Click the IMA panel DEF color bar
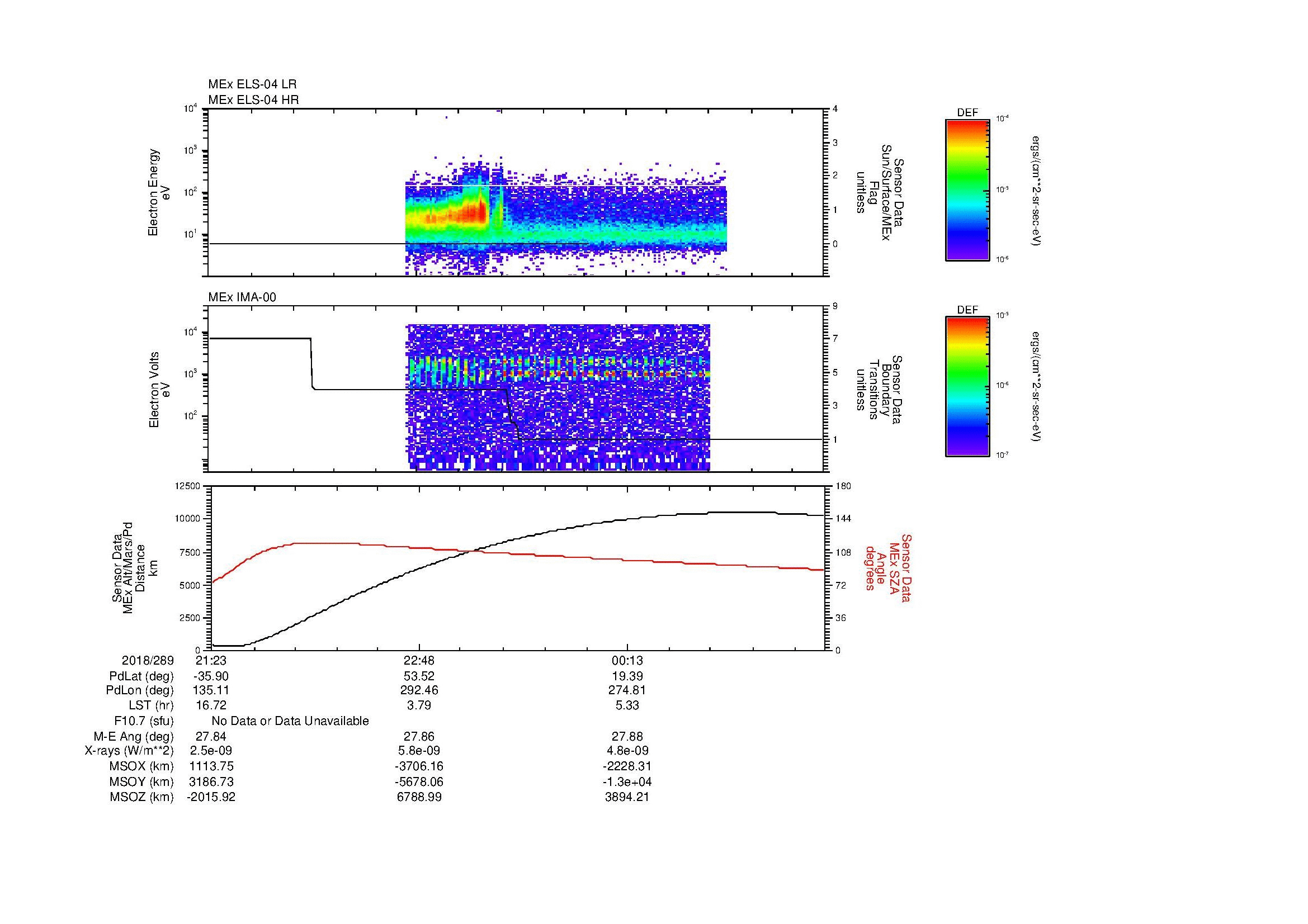Viewport: 1308px width, 924px height. coord(967,387)
